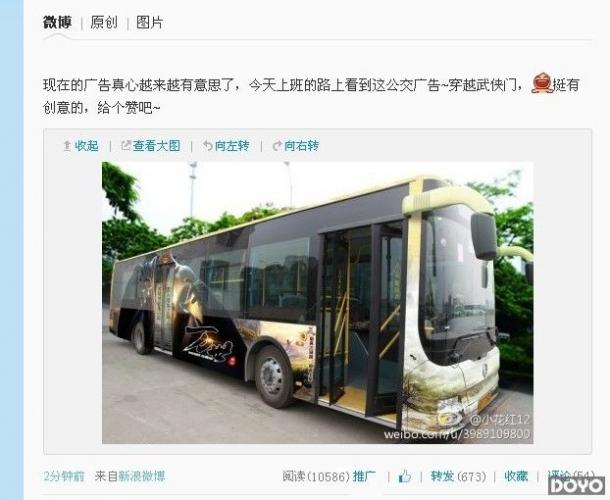Select the 微博 tab

pos(57,22)
